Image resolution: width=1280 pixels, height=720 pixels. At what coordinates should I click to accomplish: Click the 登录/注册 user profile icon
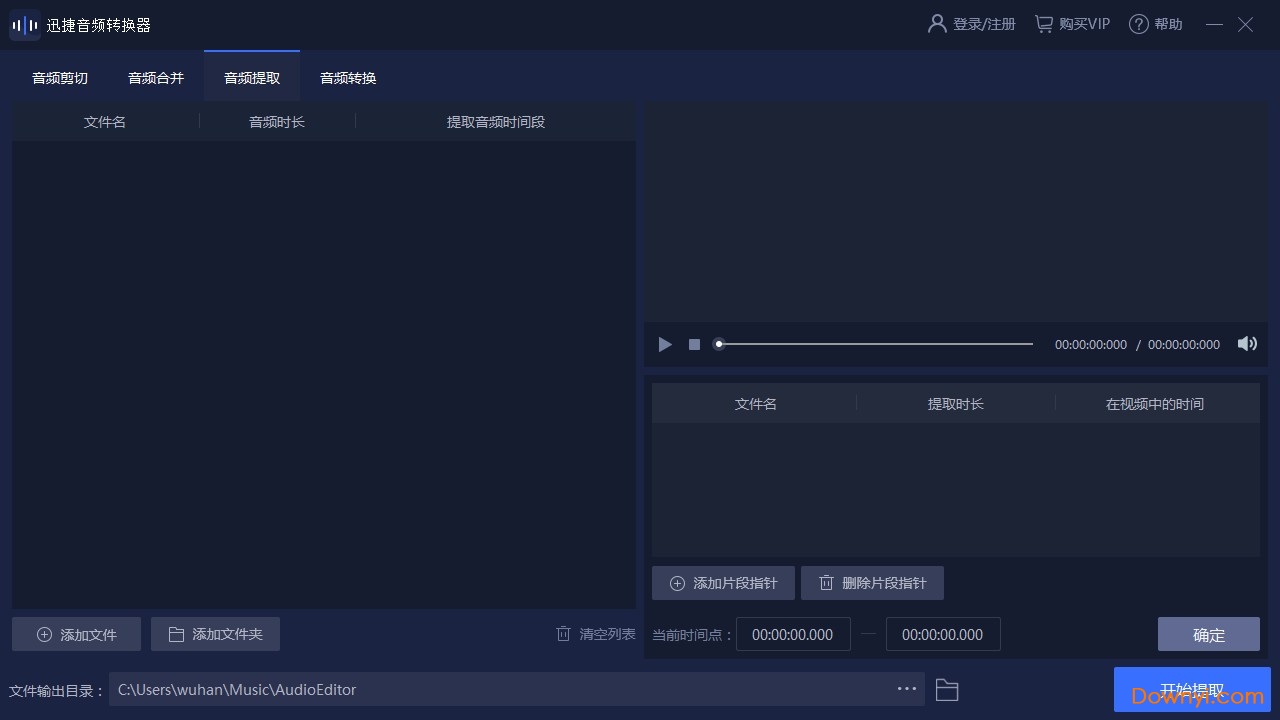click(x=936, y=23)
